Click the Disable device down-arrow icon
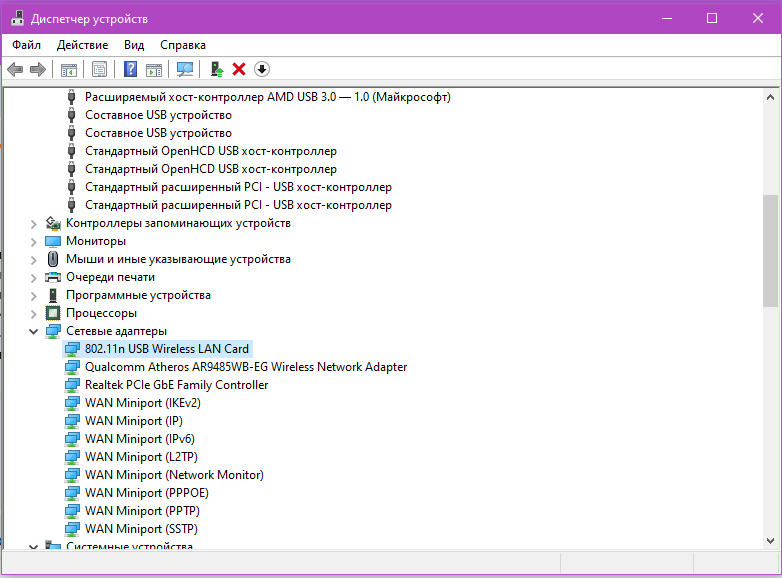The image size is (782, 578). (x=262, y=69)
